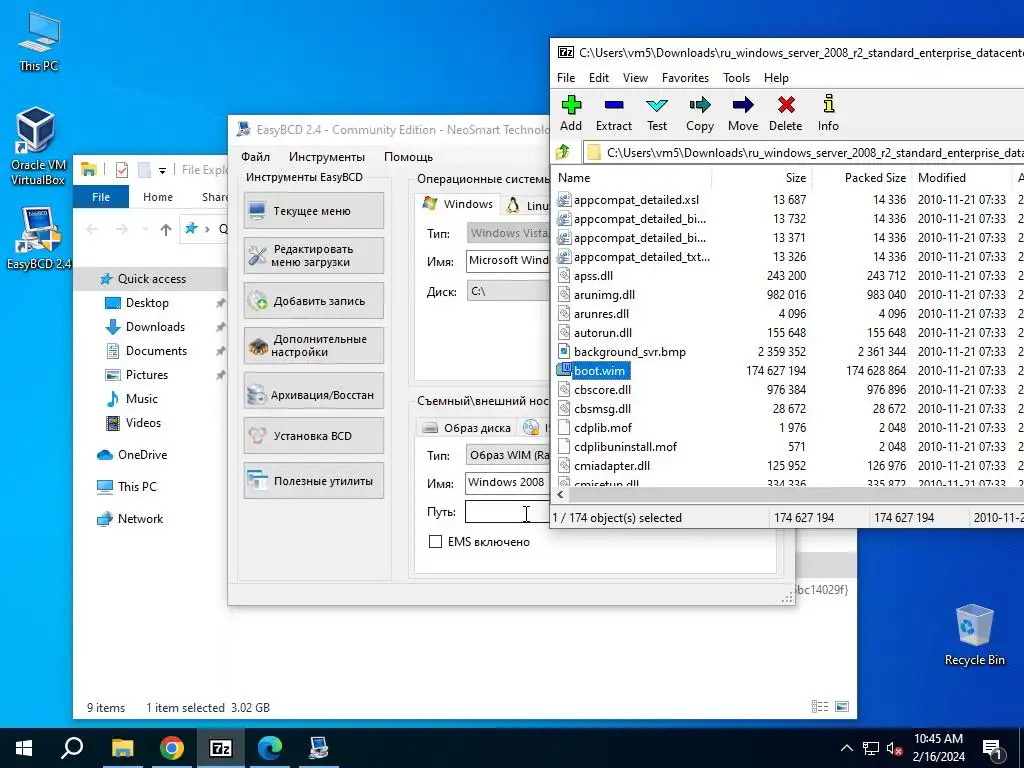Open Добавить запись in EasyBCD
Viewport: 1024px width, 768px height.
313,301
